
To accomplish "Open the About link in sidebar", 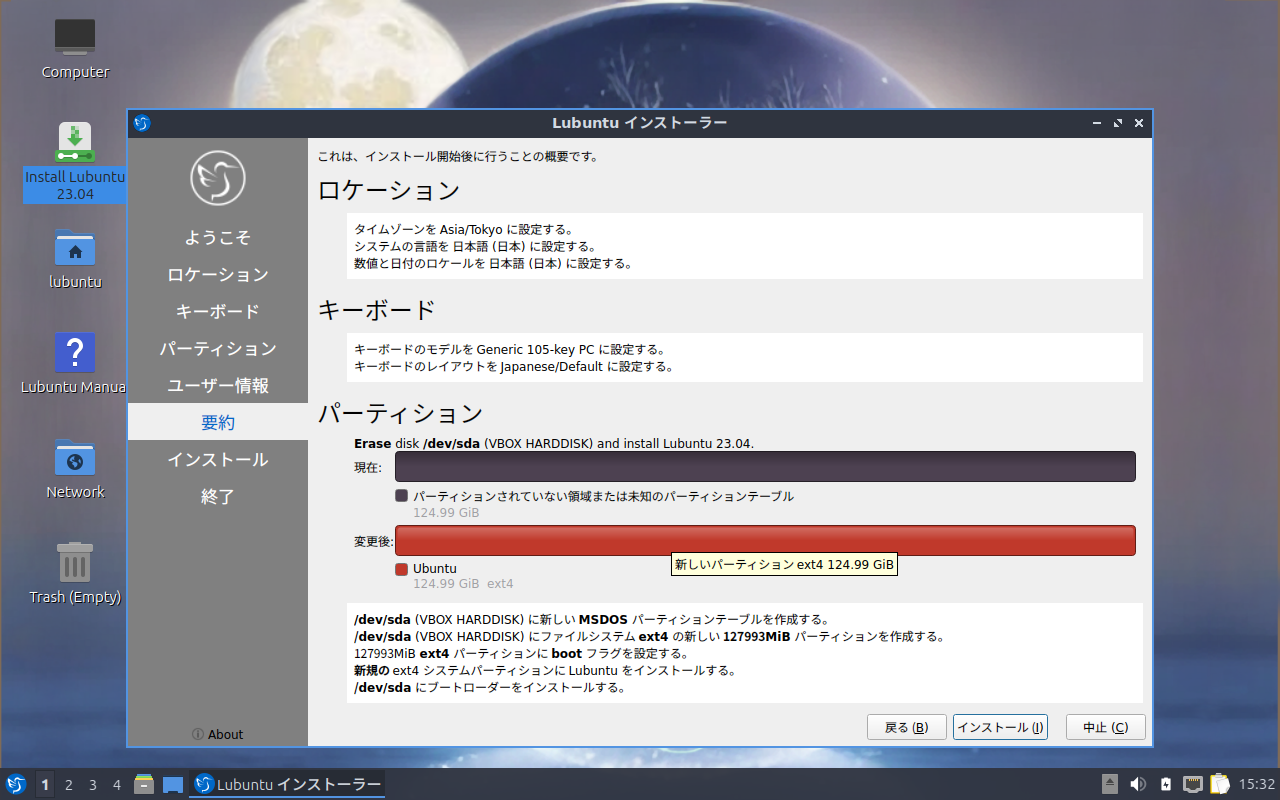I will pos(218,734).
